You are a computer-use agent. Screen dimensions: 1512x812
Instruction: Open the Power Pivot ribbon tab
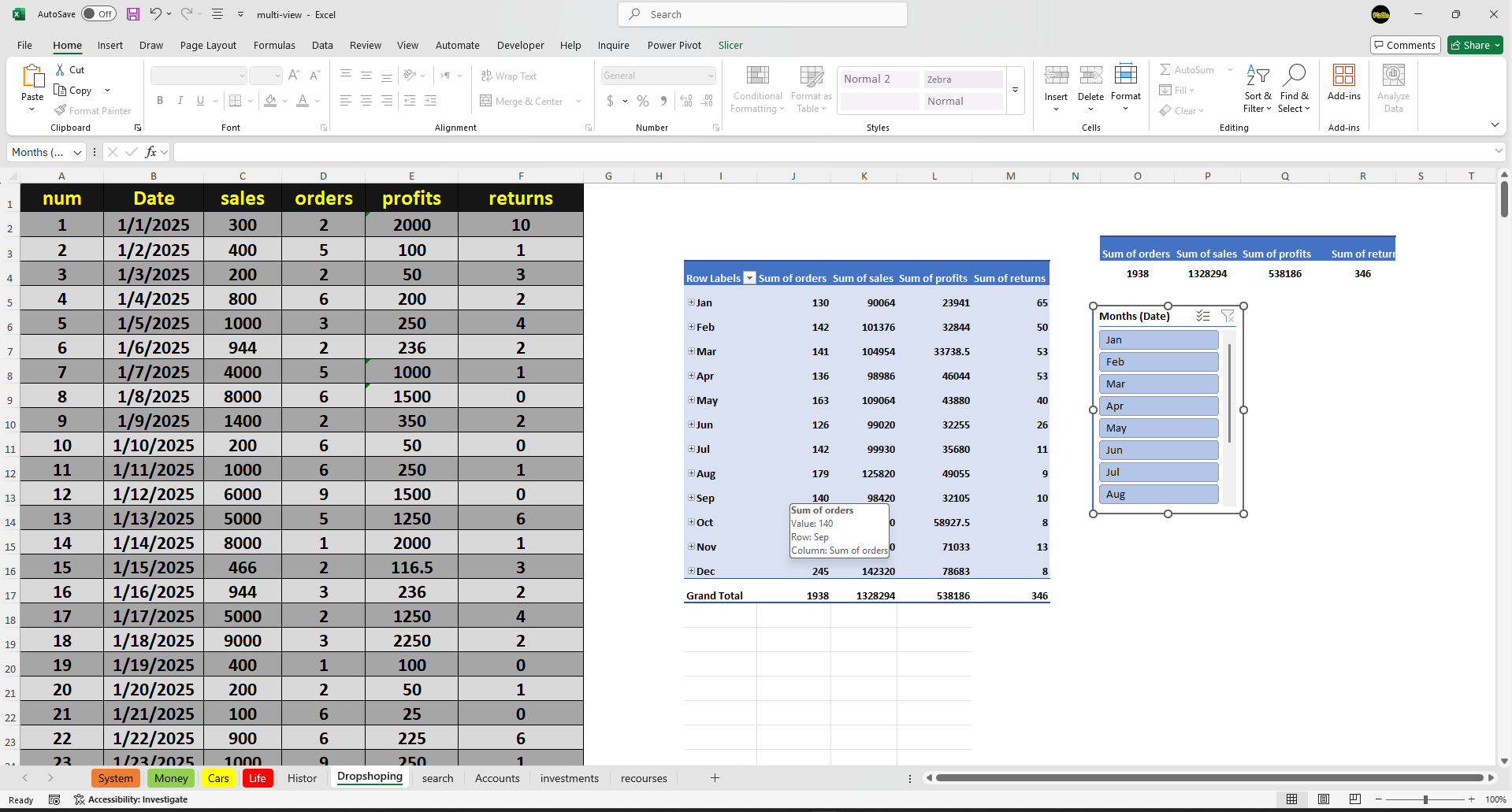[674, 45]
